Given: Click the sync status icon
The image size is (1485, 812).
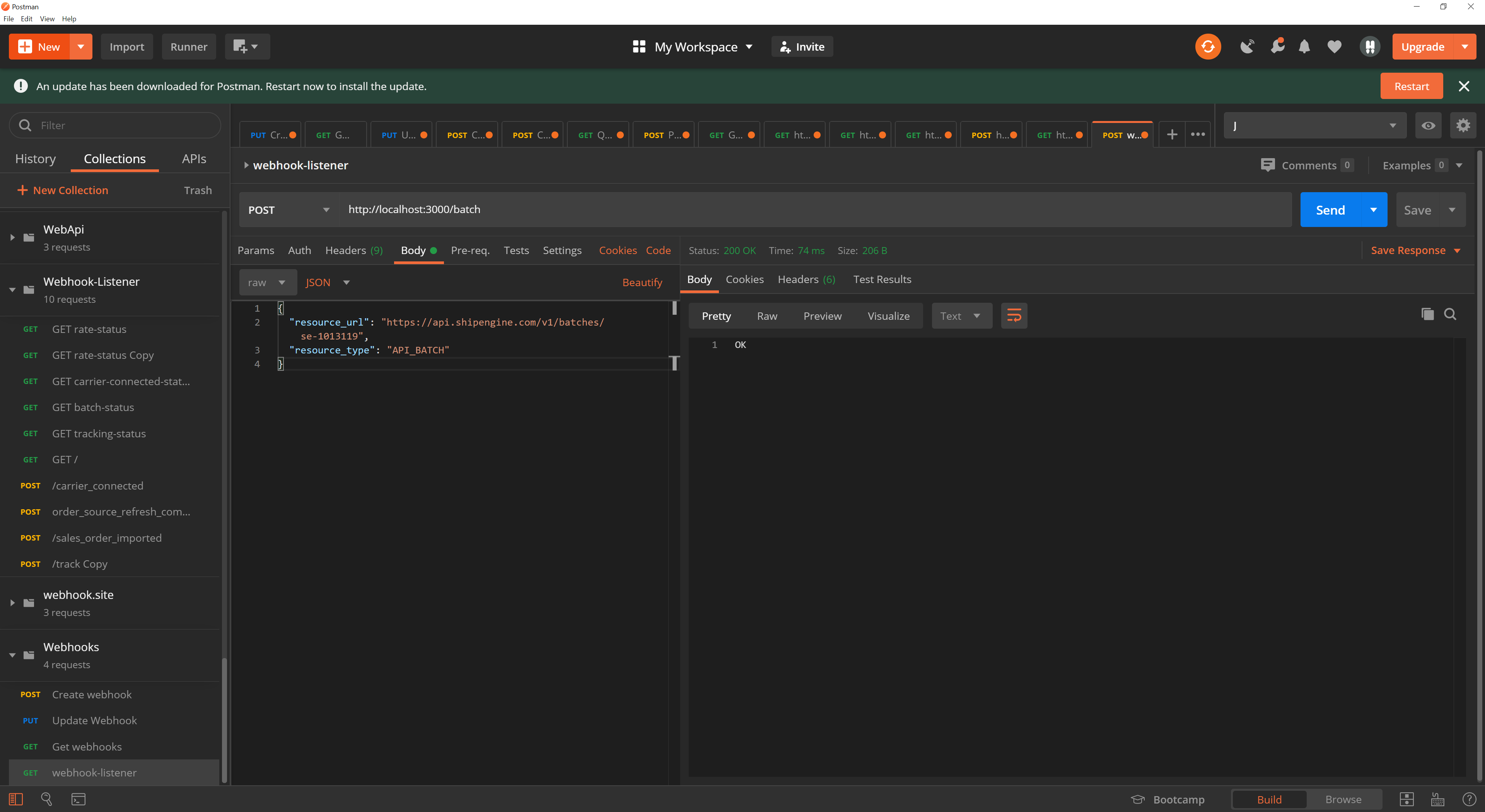Looking at the screenshot, I should point(1208,47).
